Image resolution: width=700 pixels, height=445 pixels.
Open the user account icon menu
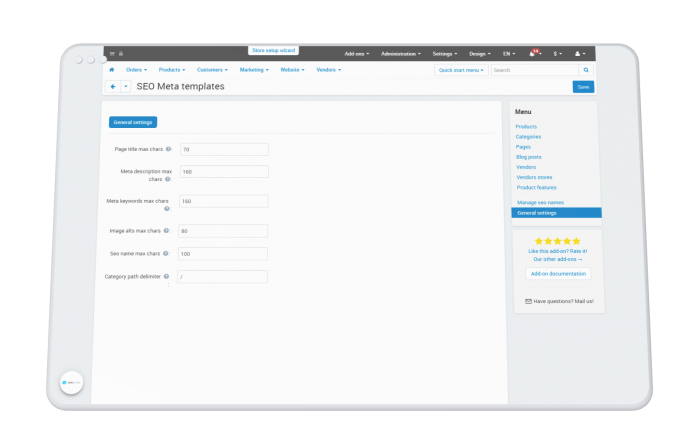(580, 54)
